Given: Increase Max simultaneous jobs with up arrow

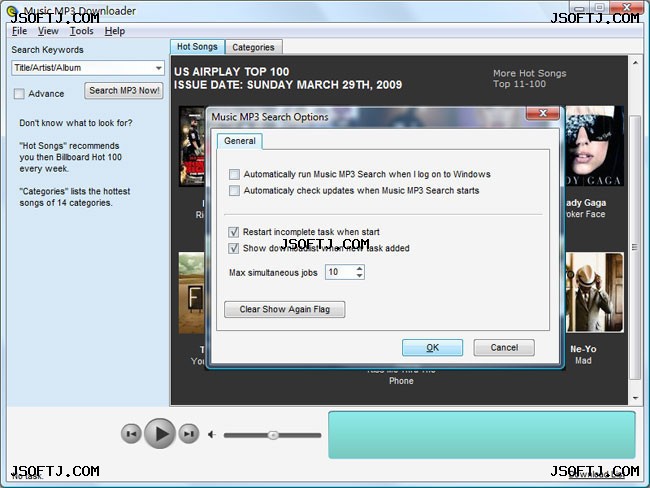Looking at the screenshot, I should 359,269.
